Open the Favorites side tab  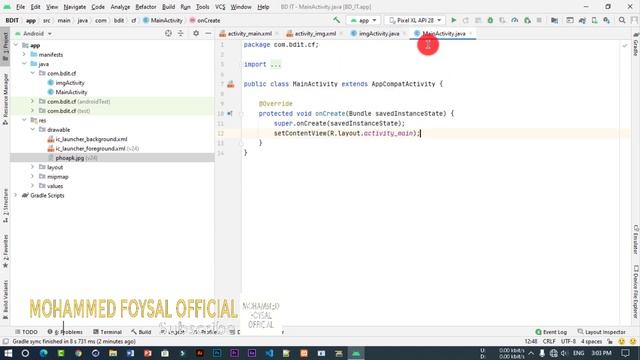(5, 251)
